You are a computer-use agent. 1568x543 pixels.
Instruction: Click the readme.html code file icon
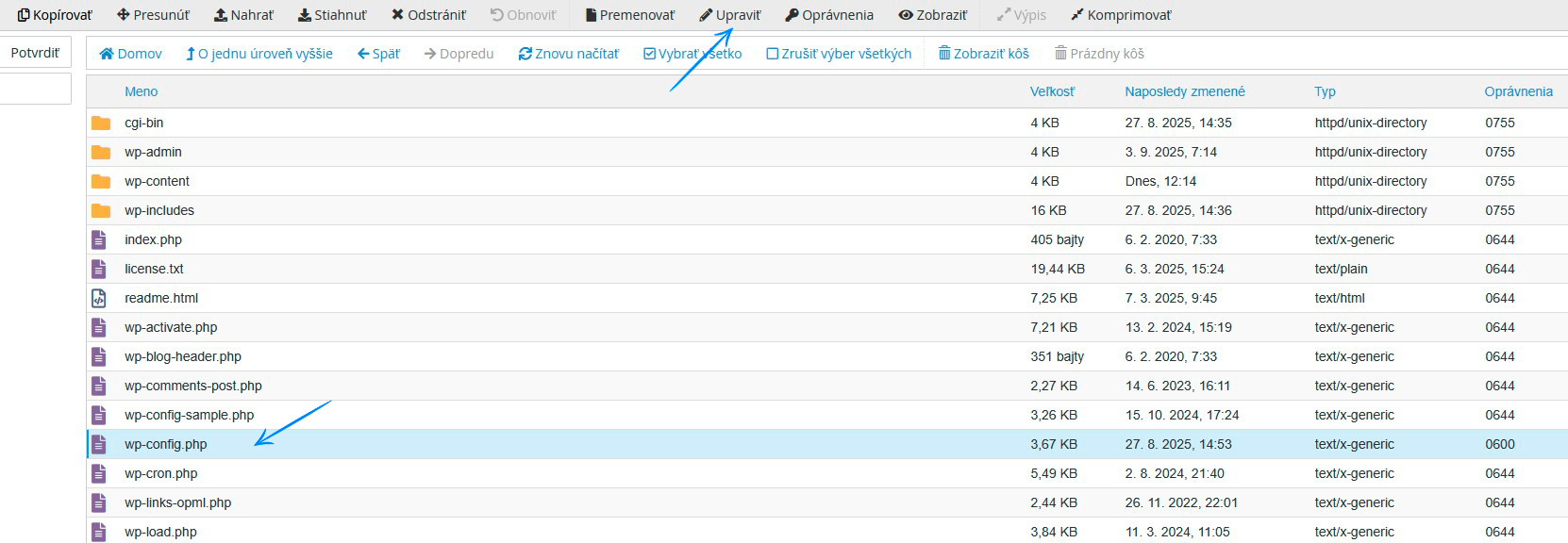99,298
